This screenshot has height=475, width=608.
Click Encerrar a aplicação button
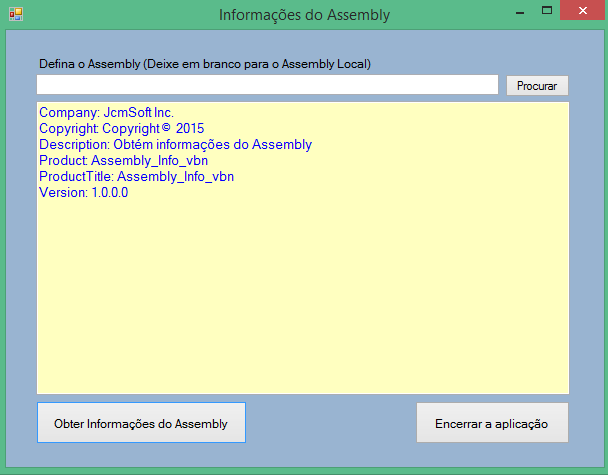(x=492, y=422)
